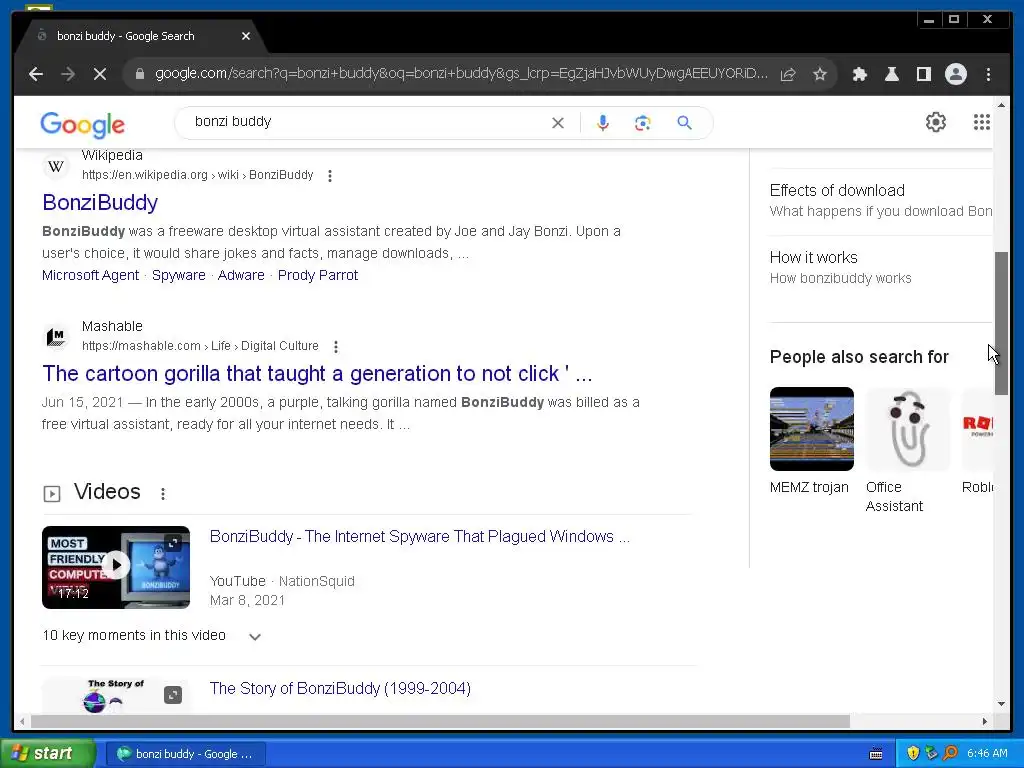Click the browser forward arrow
1024x768 pixels.
point(68,74)
